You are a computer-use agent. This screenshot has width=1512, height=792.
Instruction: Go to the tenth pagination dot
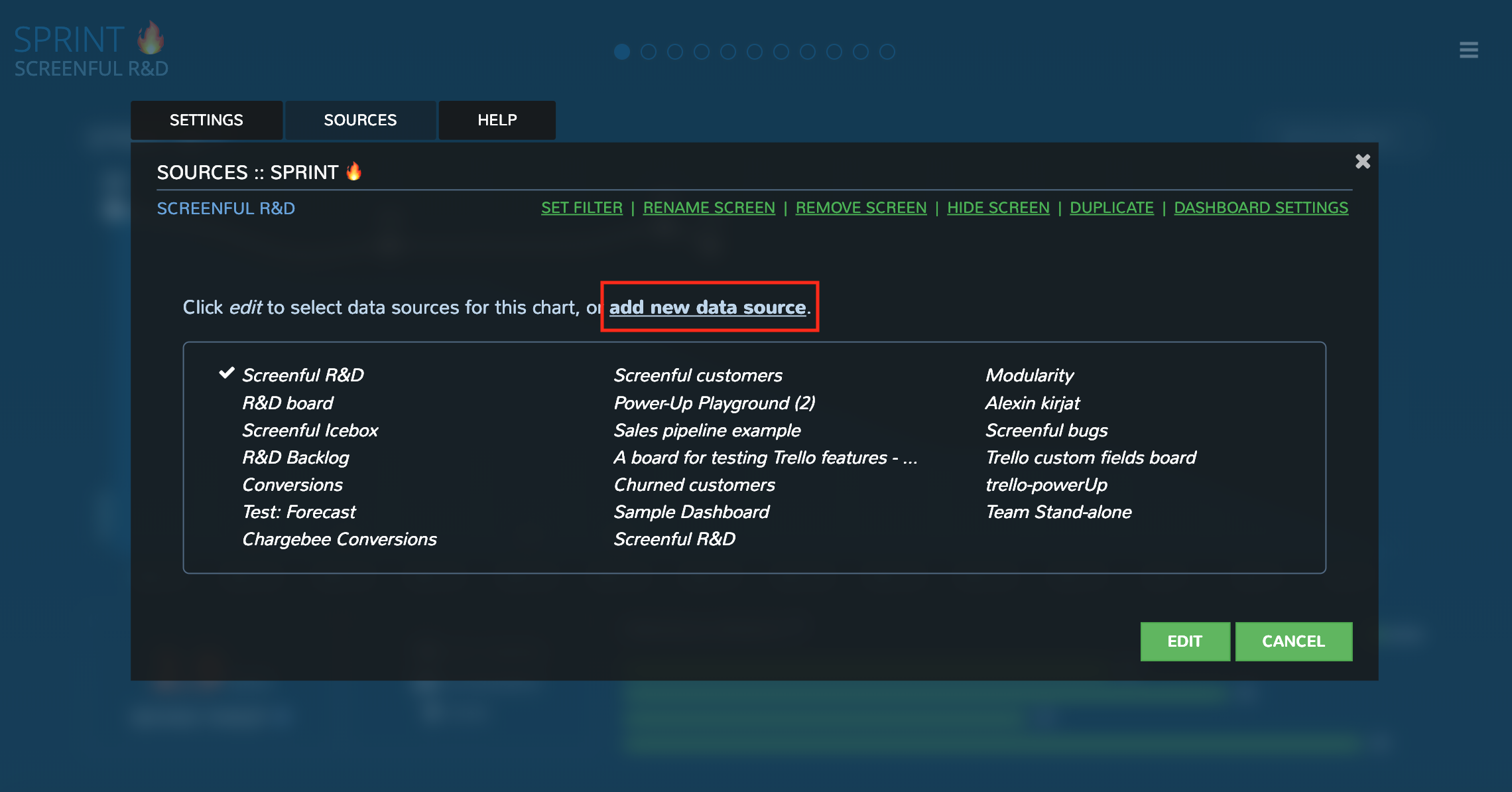tap(861, 52)
